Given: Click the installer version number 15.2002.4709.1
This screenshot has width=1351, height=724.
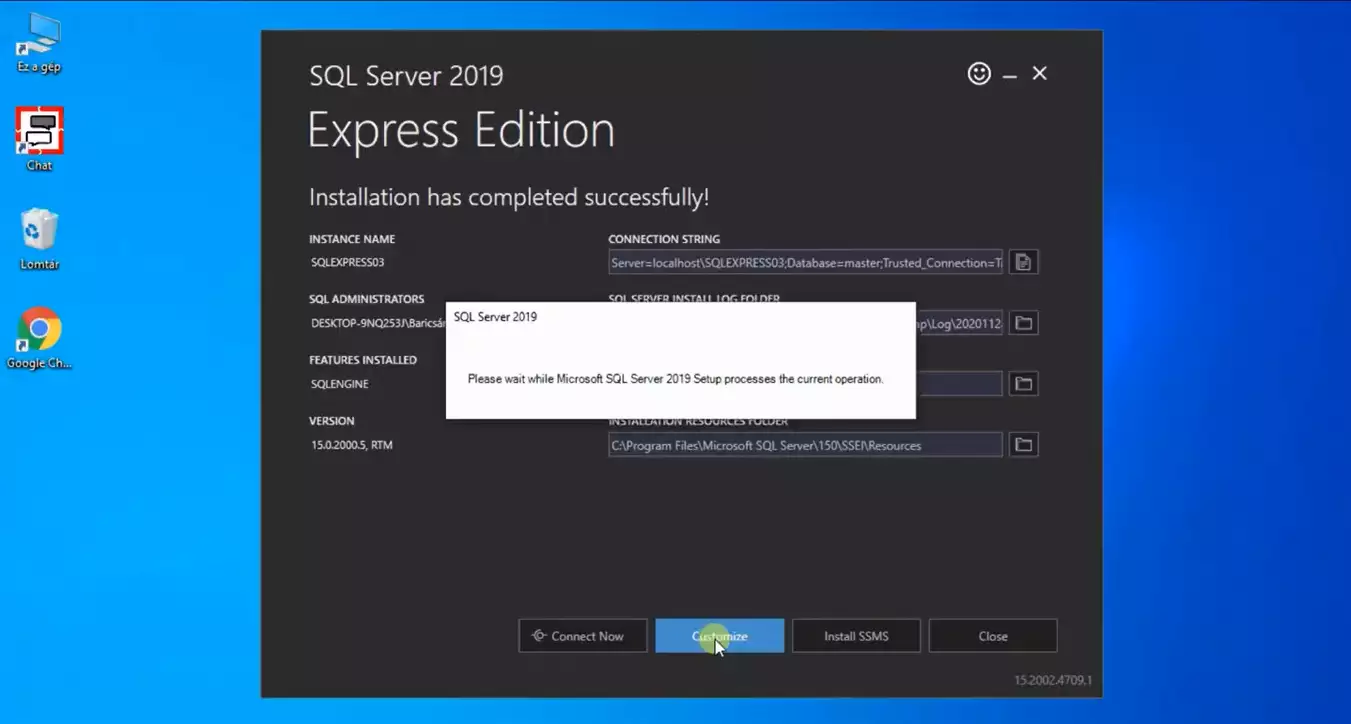Looking at the screenshot, I should 1053,680.
